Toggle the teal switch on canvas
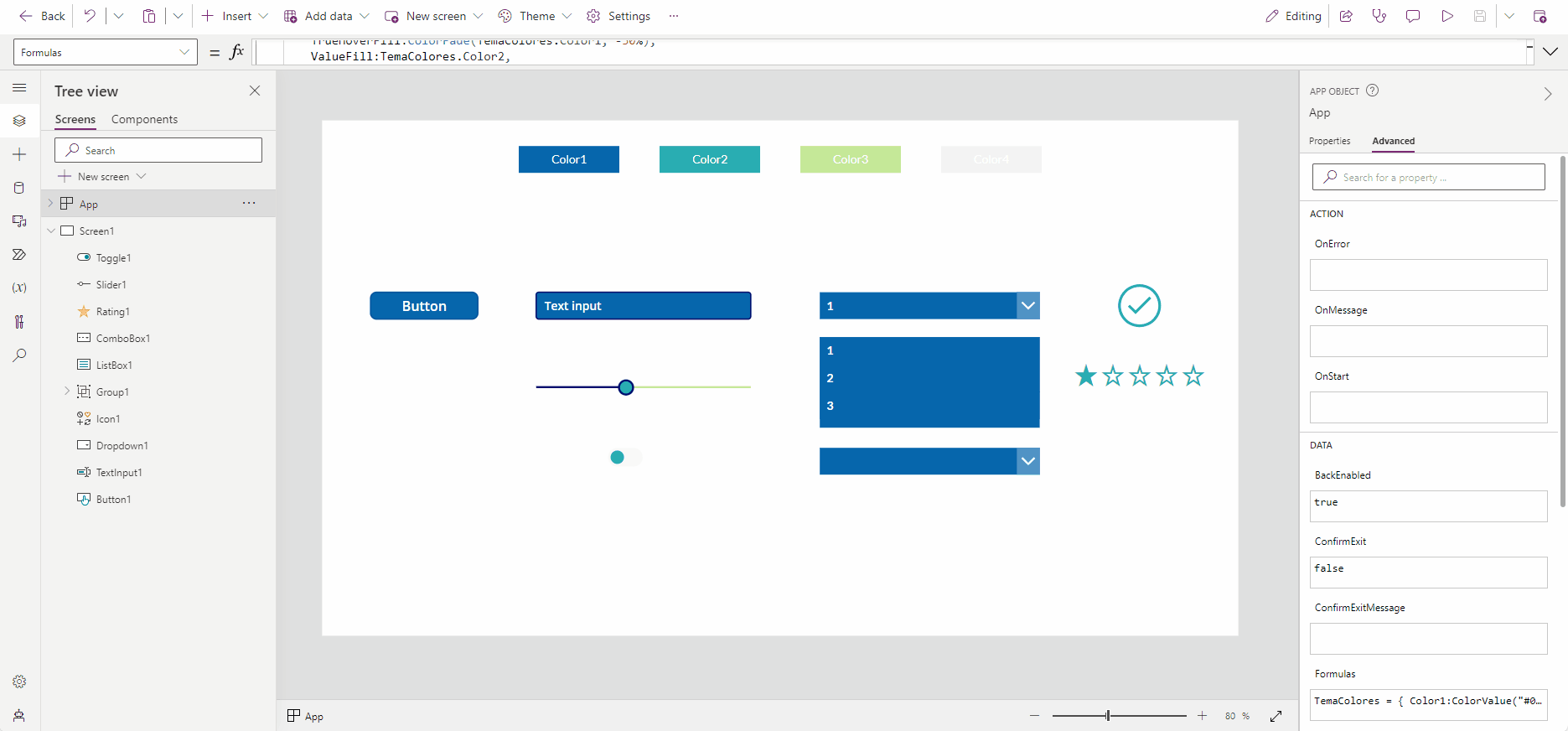 (626, 457)
